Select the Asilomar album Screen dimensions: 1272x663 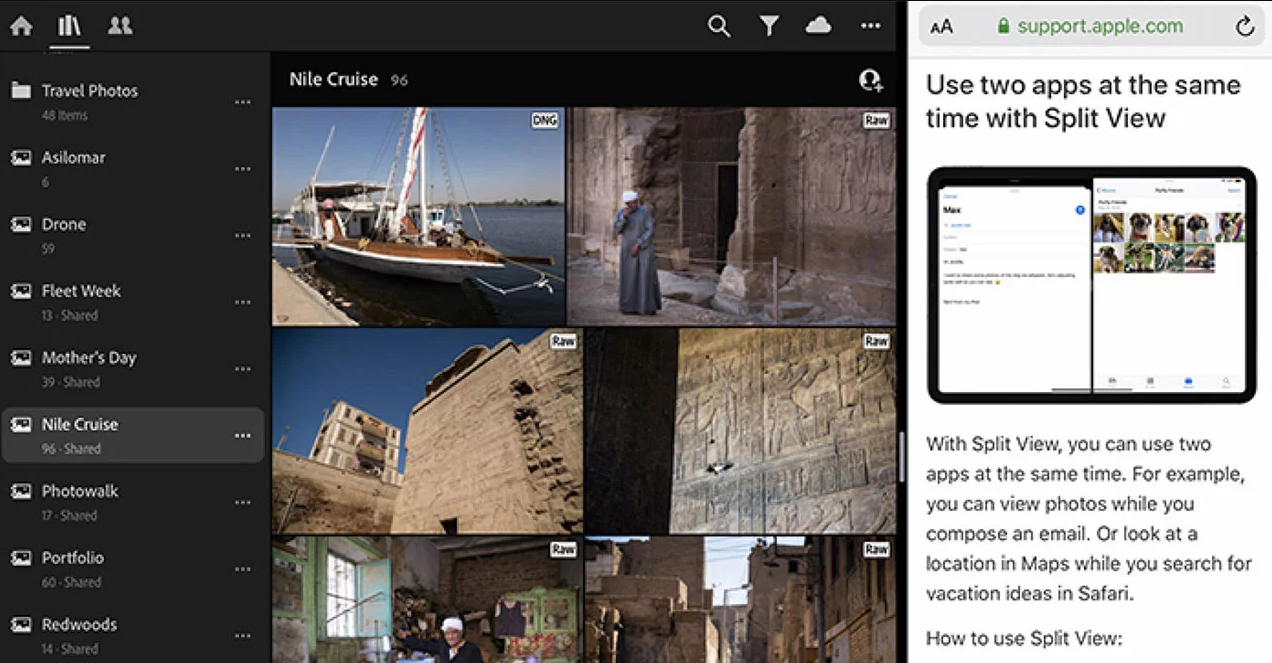[x=73, y=158]
